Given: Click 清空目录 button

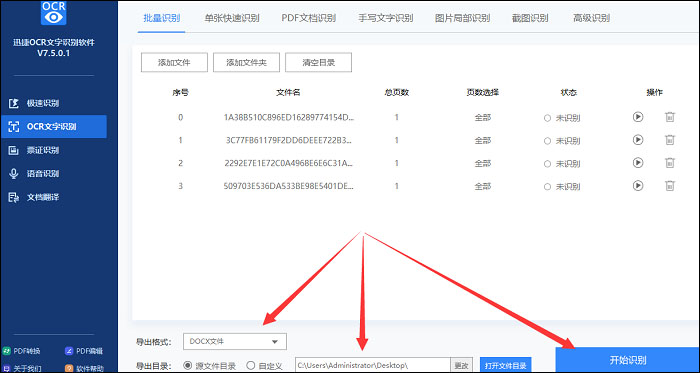Looking at the screenshot, I should (x=318, y=62).
